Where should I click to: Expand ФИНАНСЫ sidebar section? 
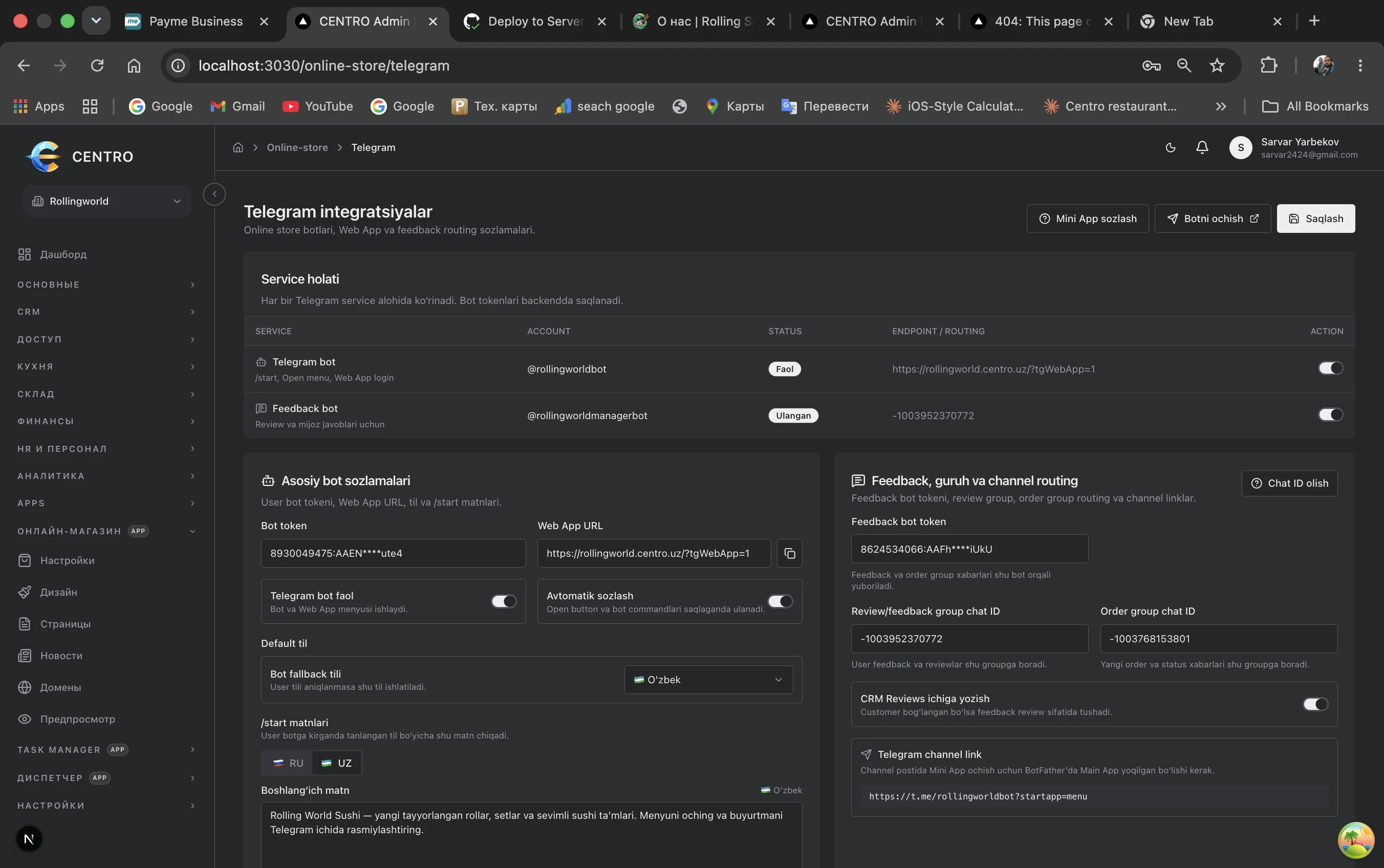tap(106, 421)
